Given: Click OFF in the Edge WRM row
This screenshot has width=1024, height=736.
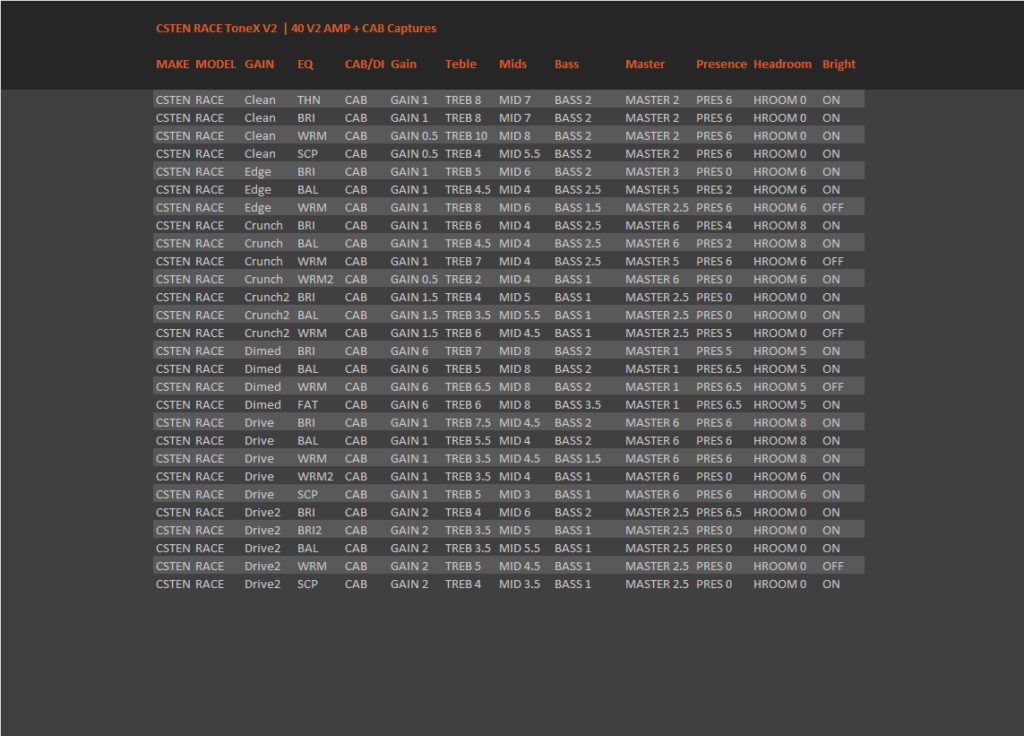Looking at the screenshot, I should [833, 208].
